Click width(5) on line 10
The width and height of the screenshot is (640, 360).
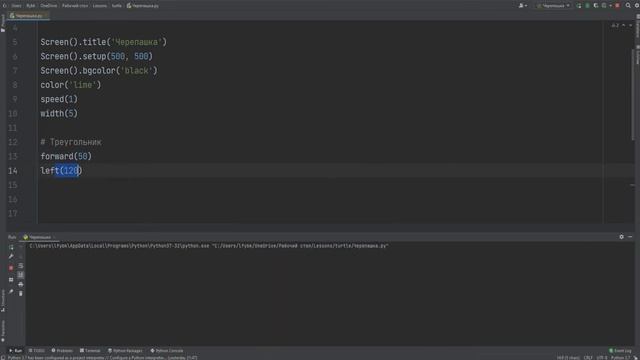point(59,113)
